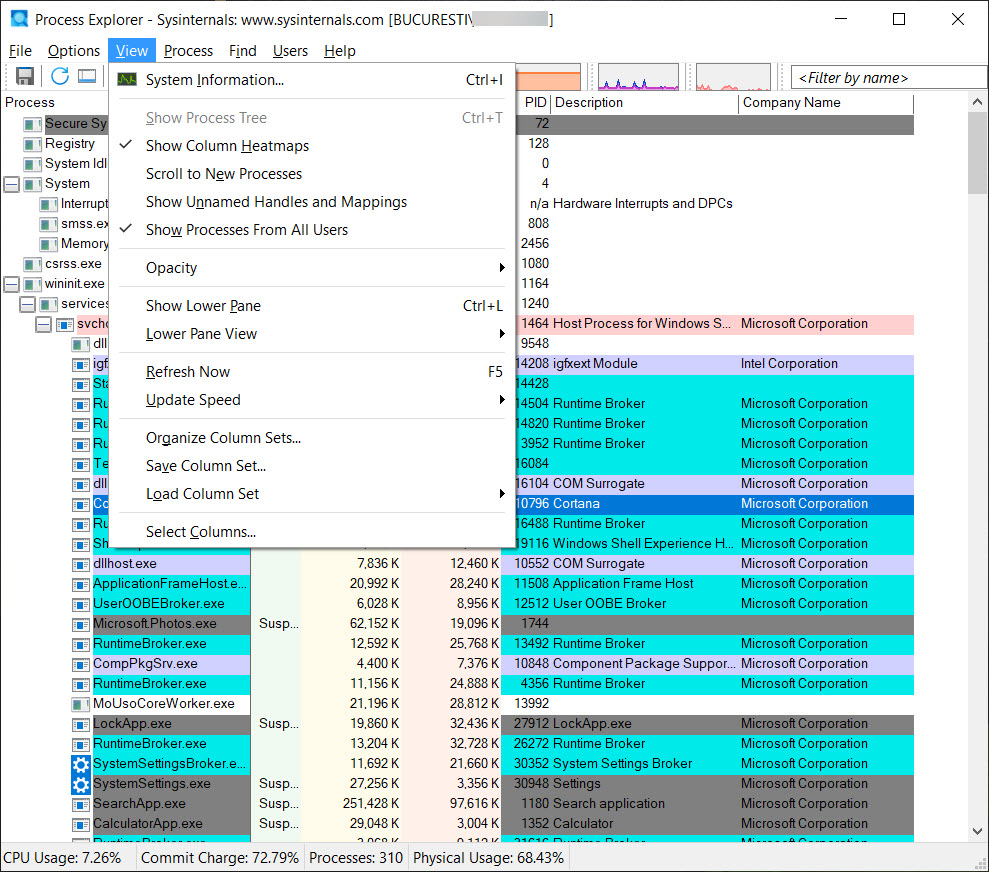Click the icon beside LockApp.exe
The width and height of the screenshot is (989, 872).
(x=81, y=724)
